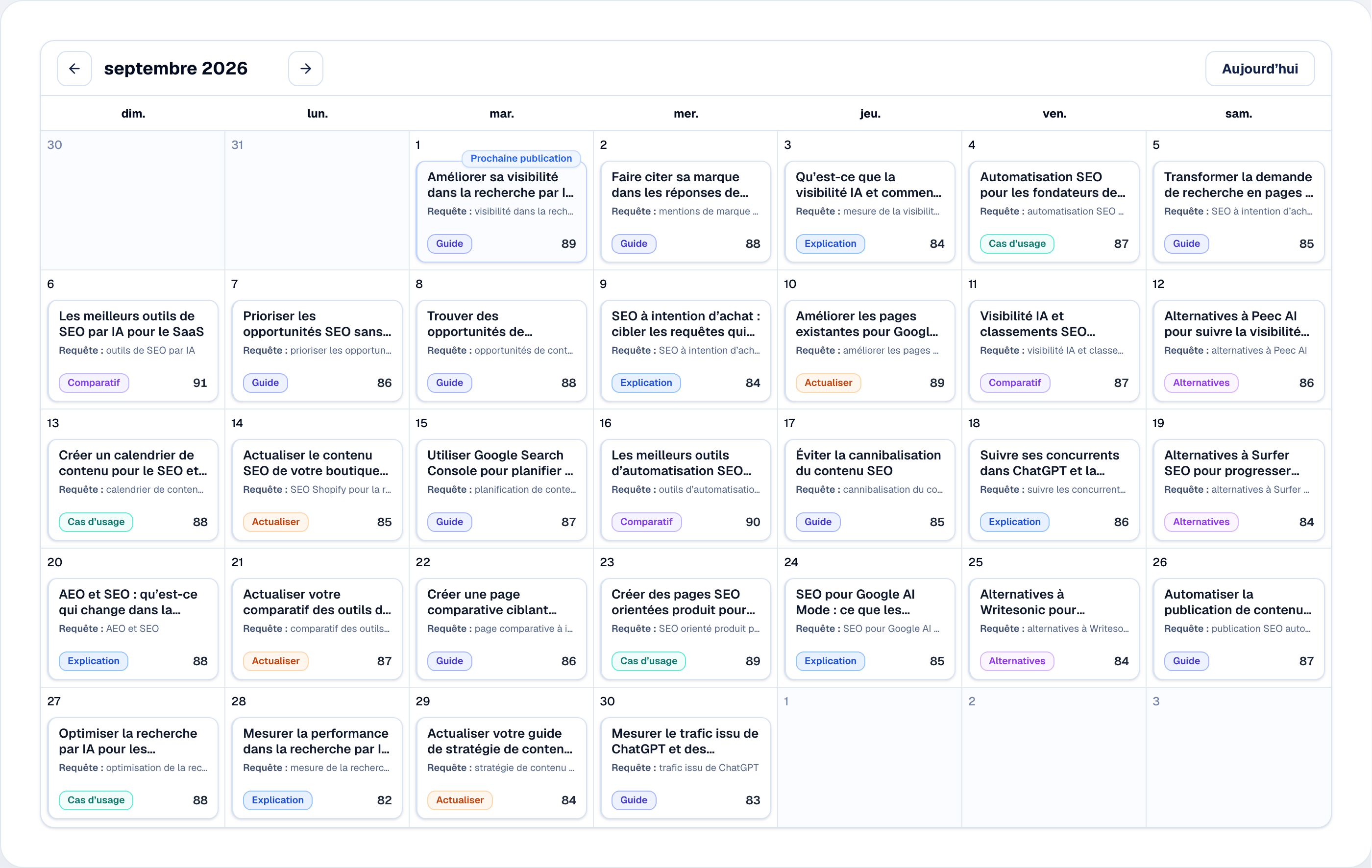Open 'Optimiser la recherche par IA' card
The width and height of the screenshot is (1372, 868).
[133, 768]
